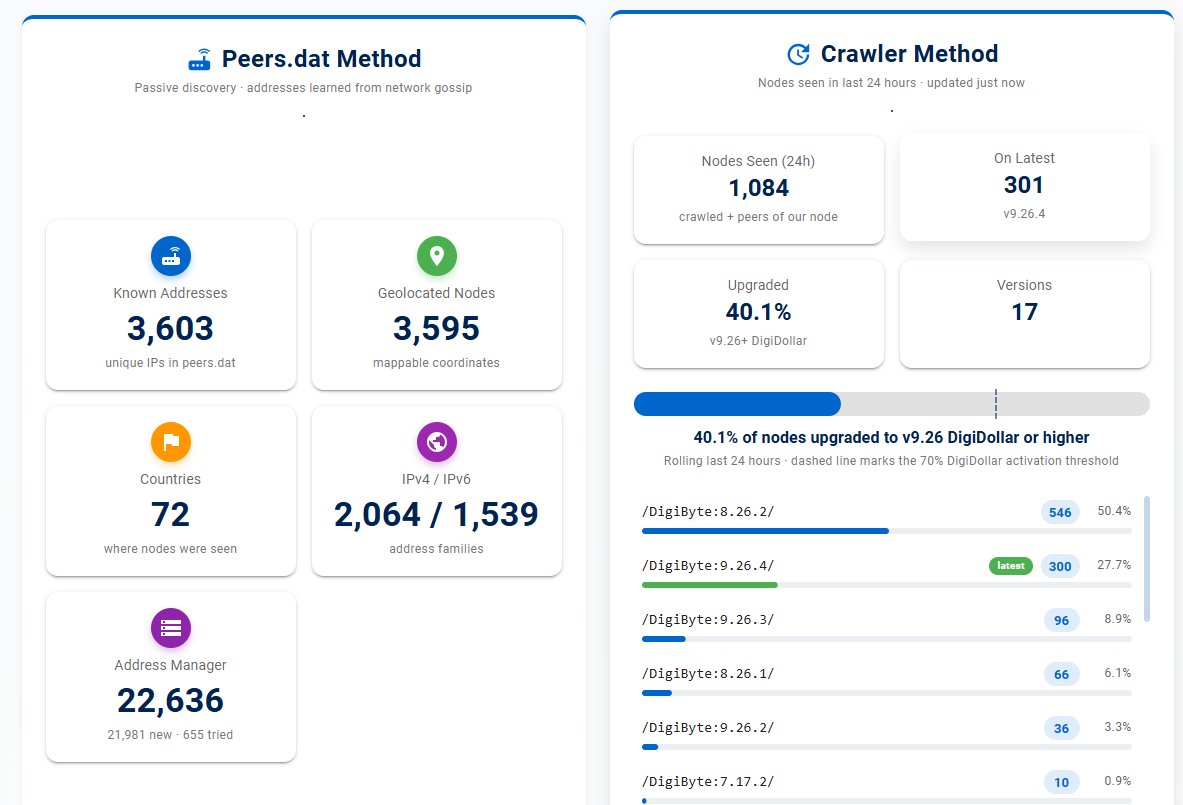Click the Upgraded value 40.1%
The image size is (1183, 805).
point(758,312)
